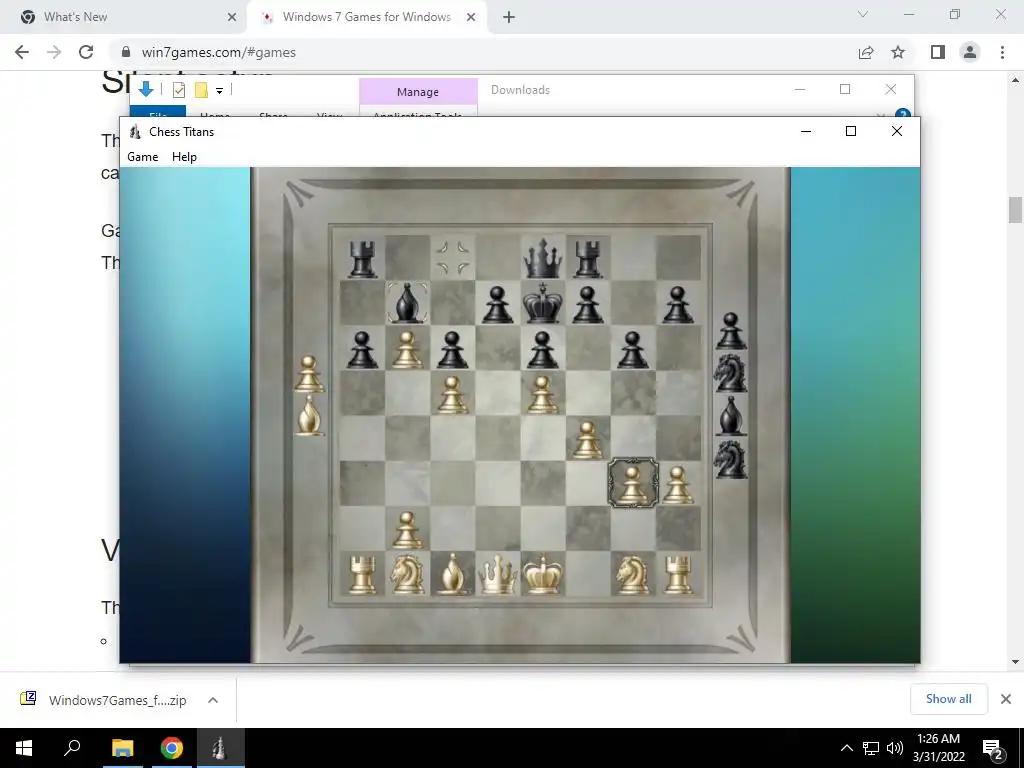The image size is (1024, 768).
Task: Select the white rook on h1
Action: 678,575
